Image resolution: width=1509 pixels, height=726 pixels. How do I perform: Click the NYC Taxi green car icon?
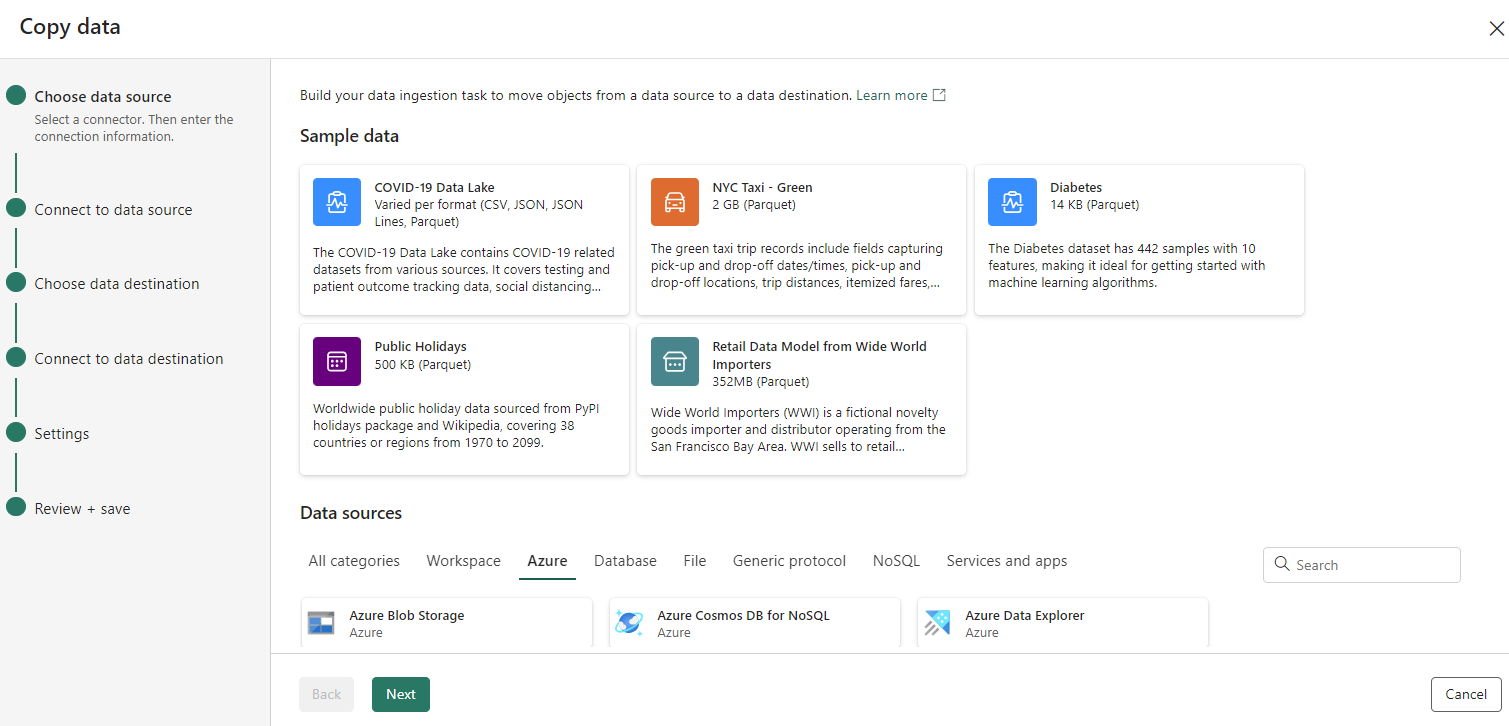click(x=674, y=201)
